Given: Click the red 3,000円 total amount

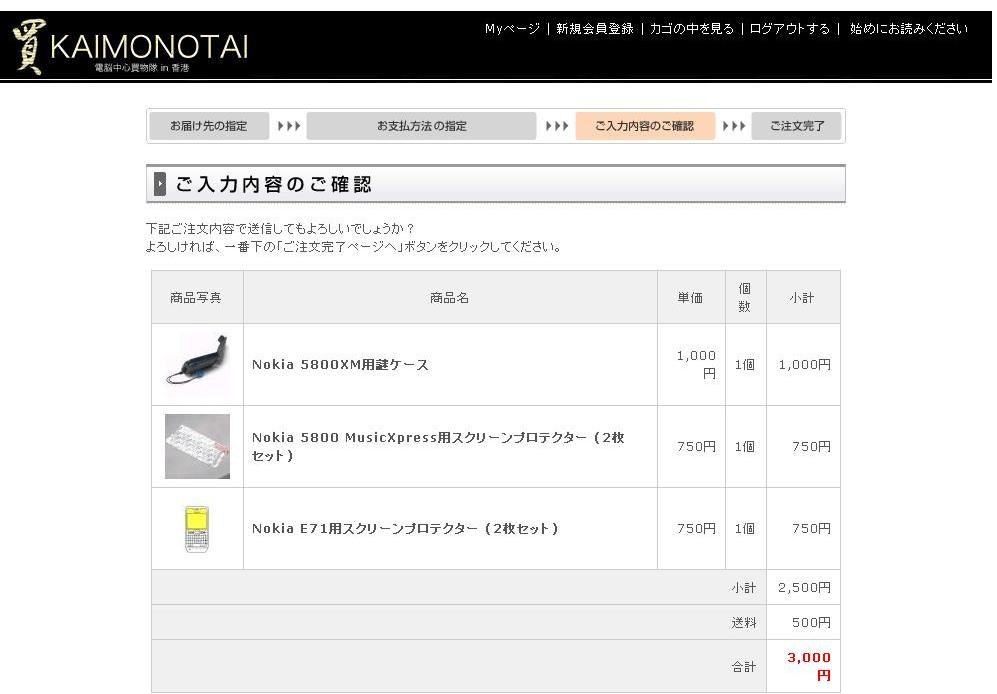Looking at the screenshot, I should coord(809,665).
